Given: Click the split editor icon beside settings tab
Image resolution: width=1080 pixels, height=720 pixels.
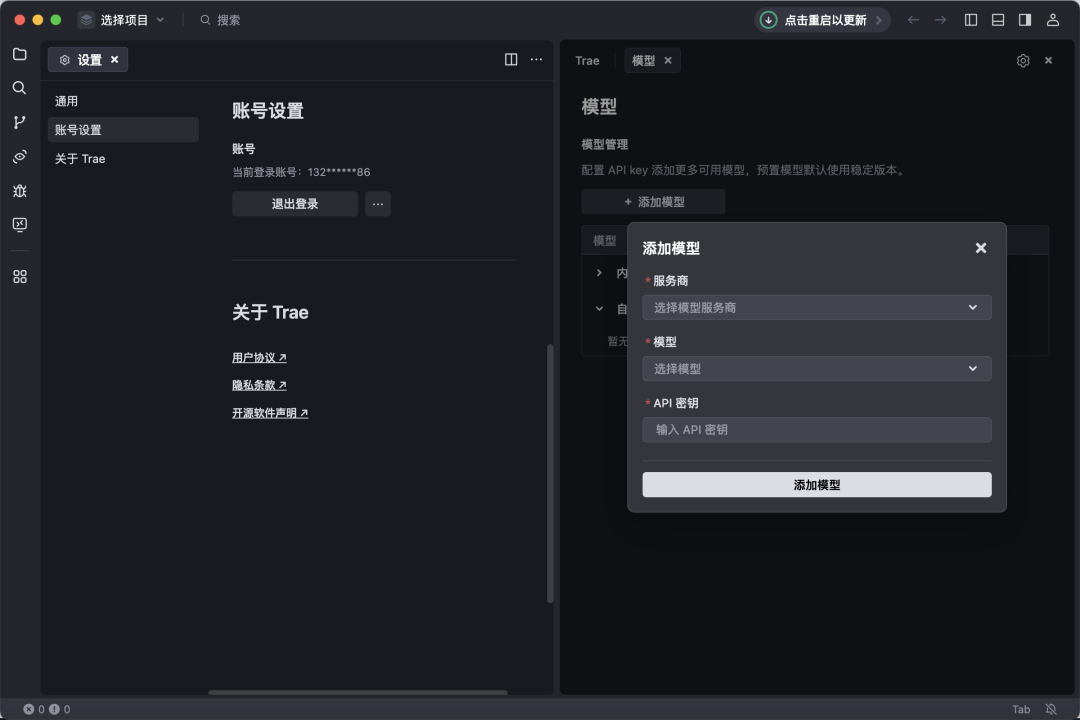Looking at the screenshot, I should (x=511, y=59).
